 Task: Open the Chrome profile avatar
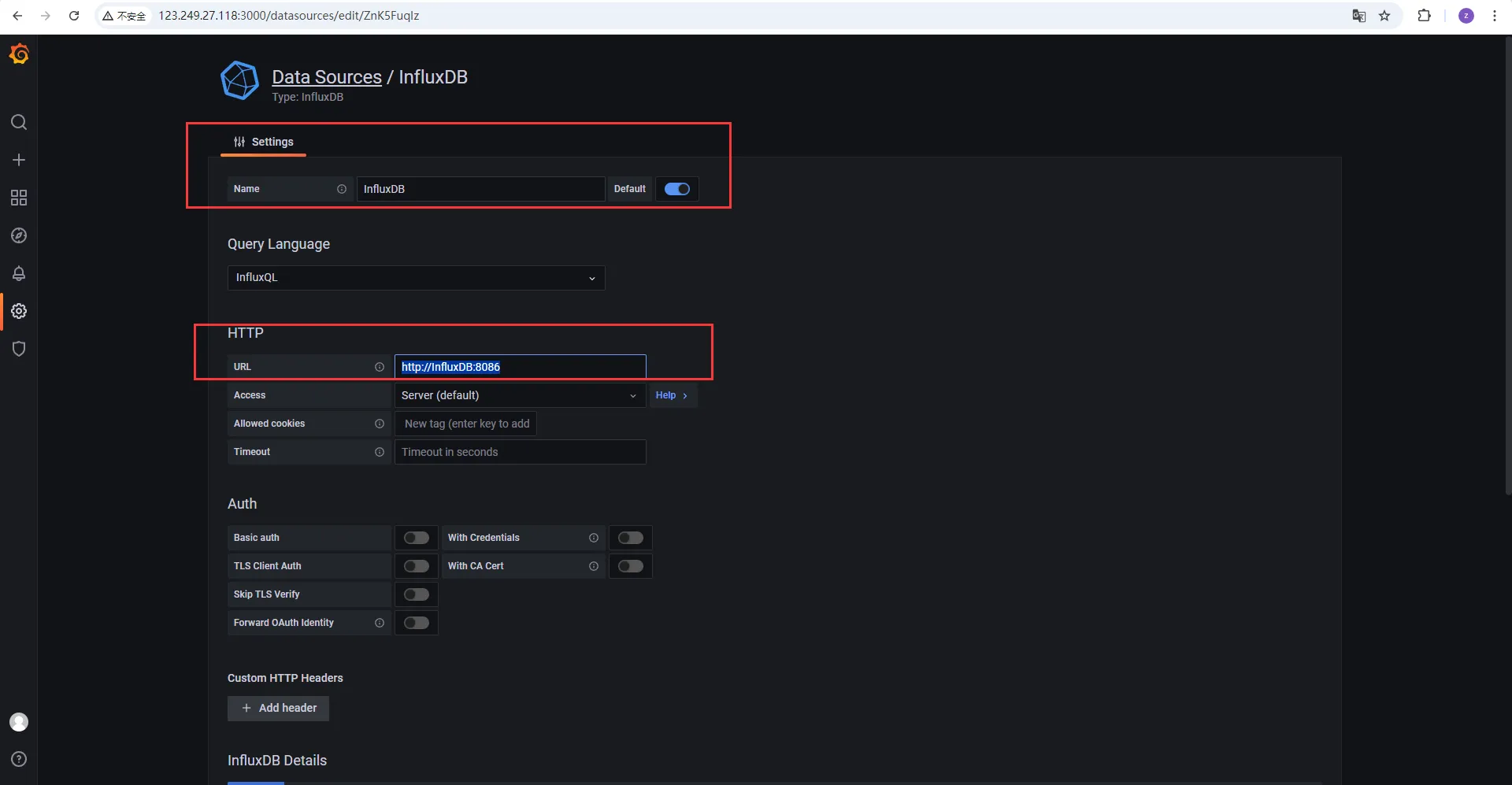(1466, 16)
